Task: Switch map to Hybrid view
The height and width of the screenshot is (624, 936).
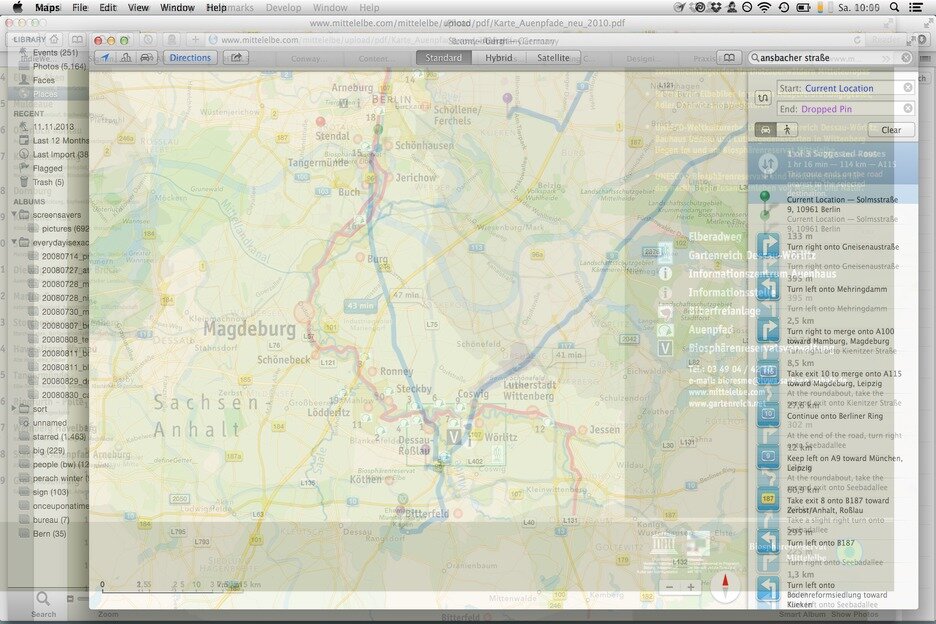Action: (x=498, y=58)
